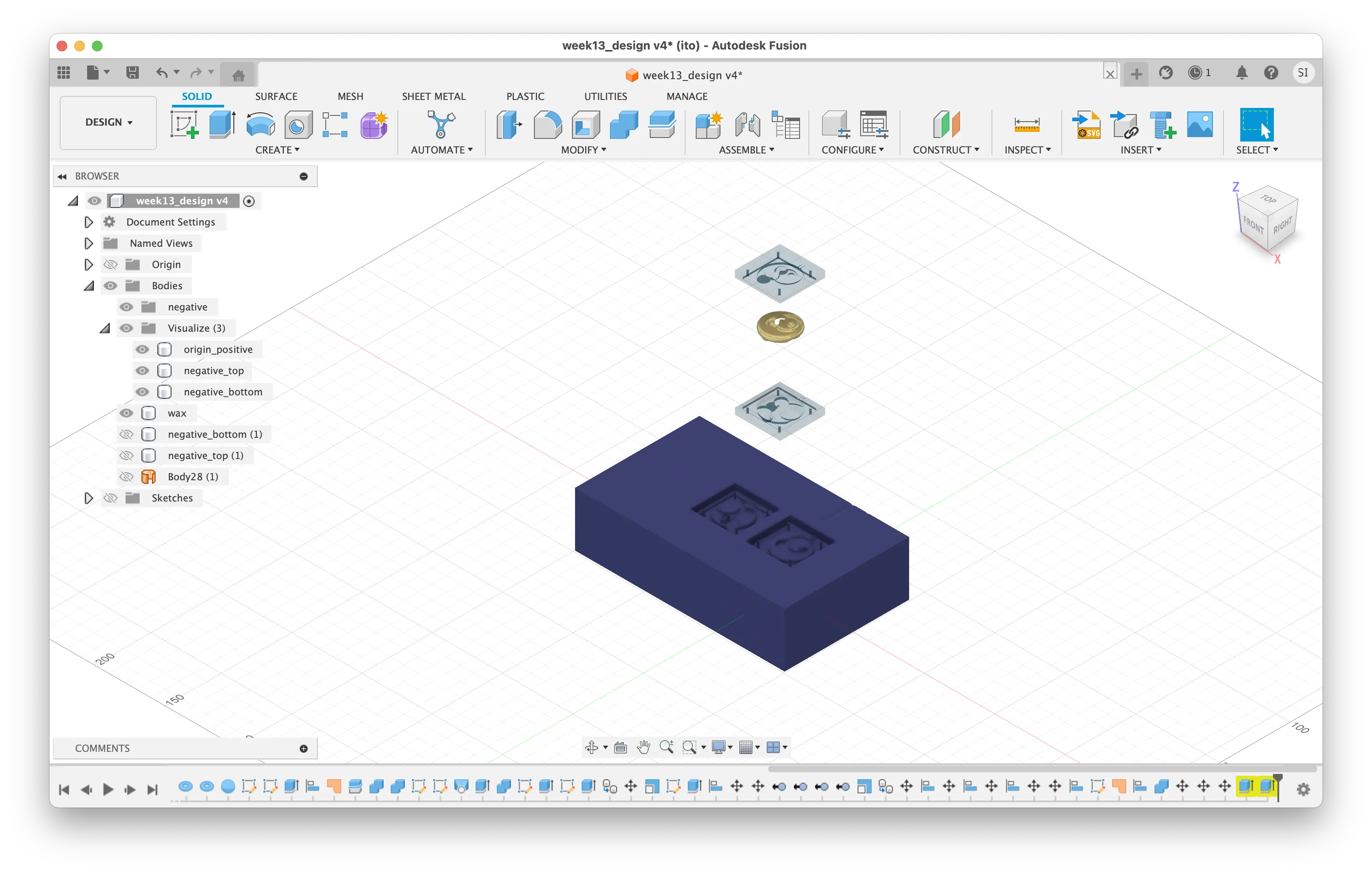Switch to the UTILITIES tab
Image resolution: width=1372 pixels, height=873 pixels.
(605, 96)
